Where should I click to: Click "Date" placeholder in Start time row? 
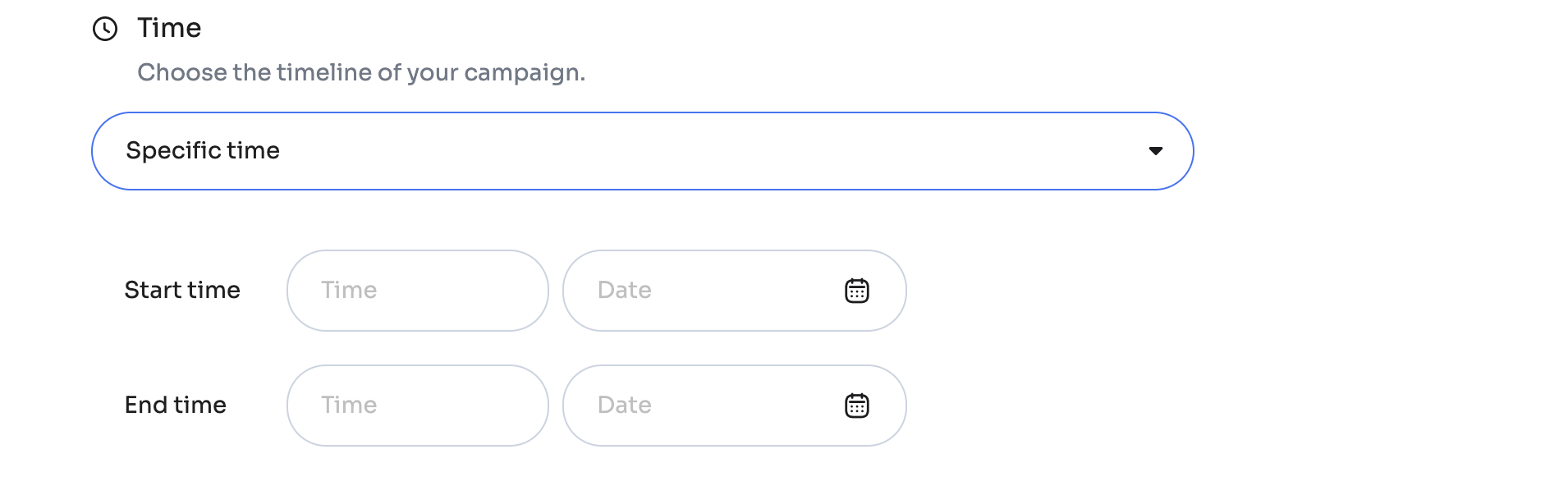625,291
